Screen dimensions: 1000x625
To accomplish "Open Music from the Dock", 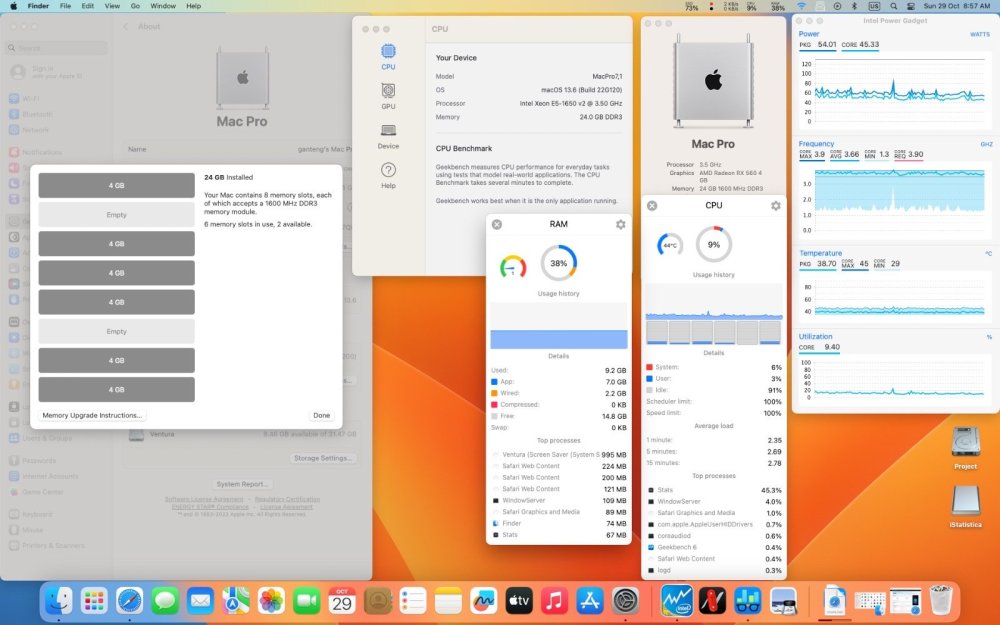I will (554, 601).
